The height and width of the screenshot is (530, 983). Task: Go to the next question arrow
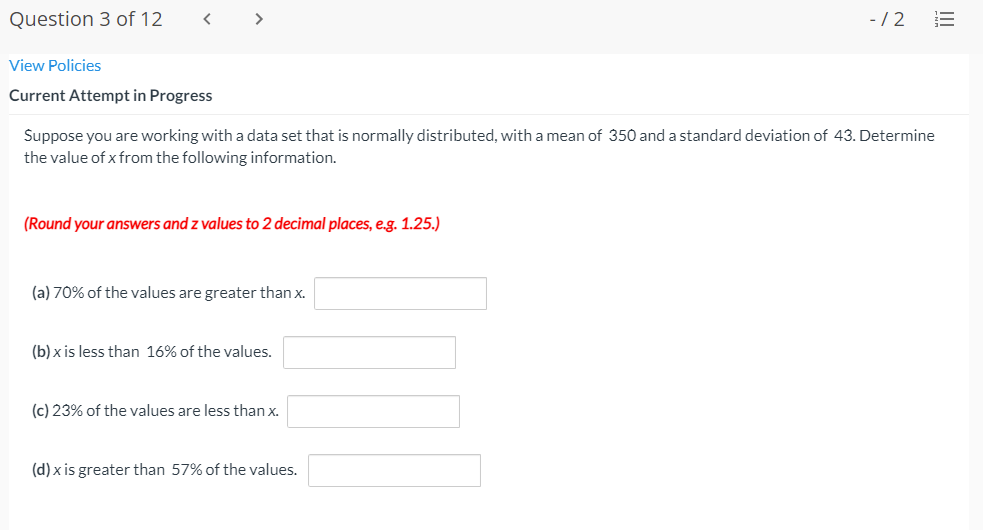click(259, 19)
